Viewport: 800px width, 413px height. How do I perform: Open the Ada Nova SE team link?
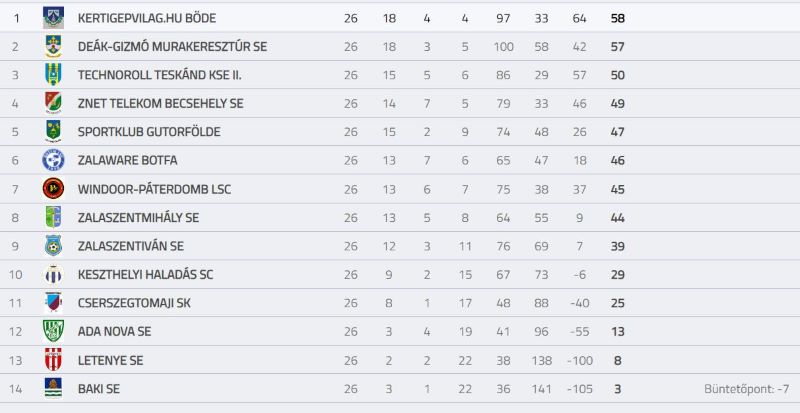pyautogui.click(x=114, y=332)
